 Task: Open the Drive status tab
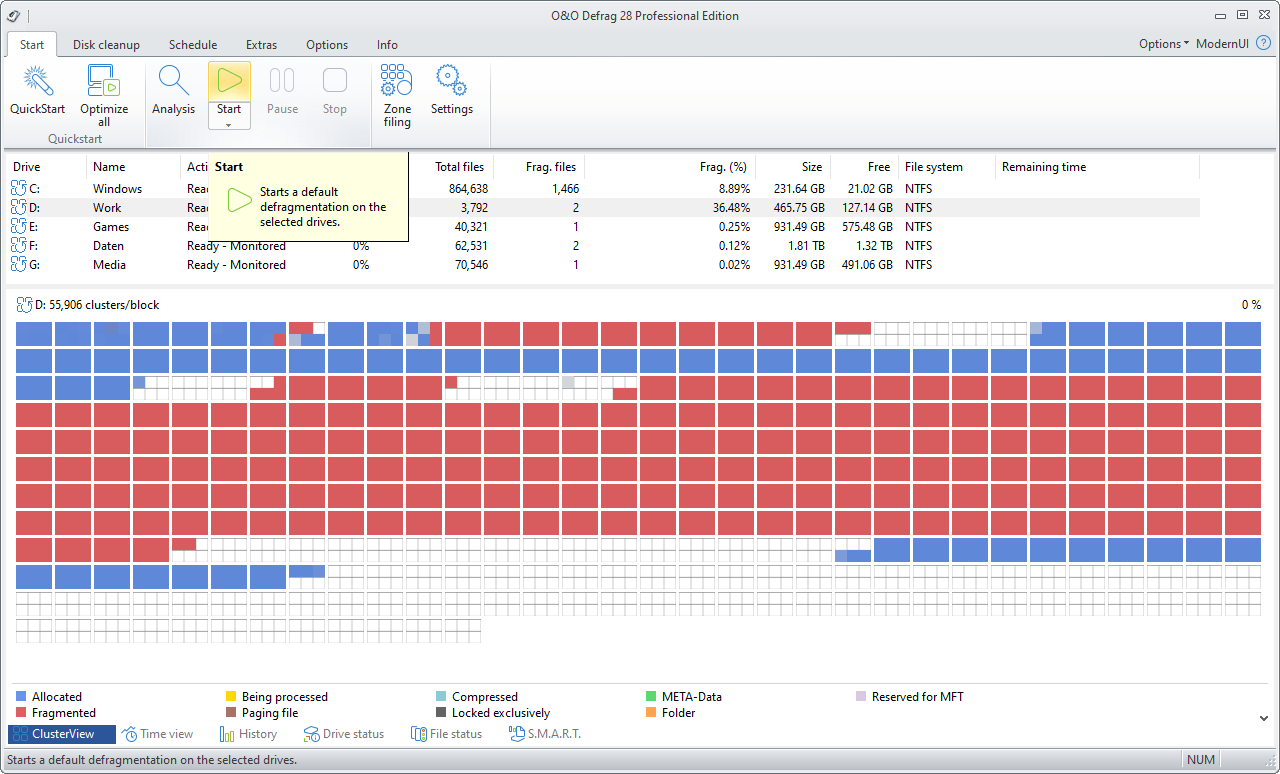pyautogui.click(x=344, y=734)
